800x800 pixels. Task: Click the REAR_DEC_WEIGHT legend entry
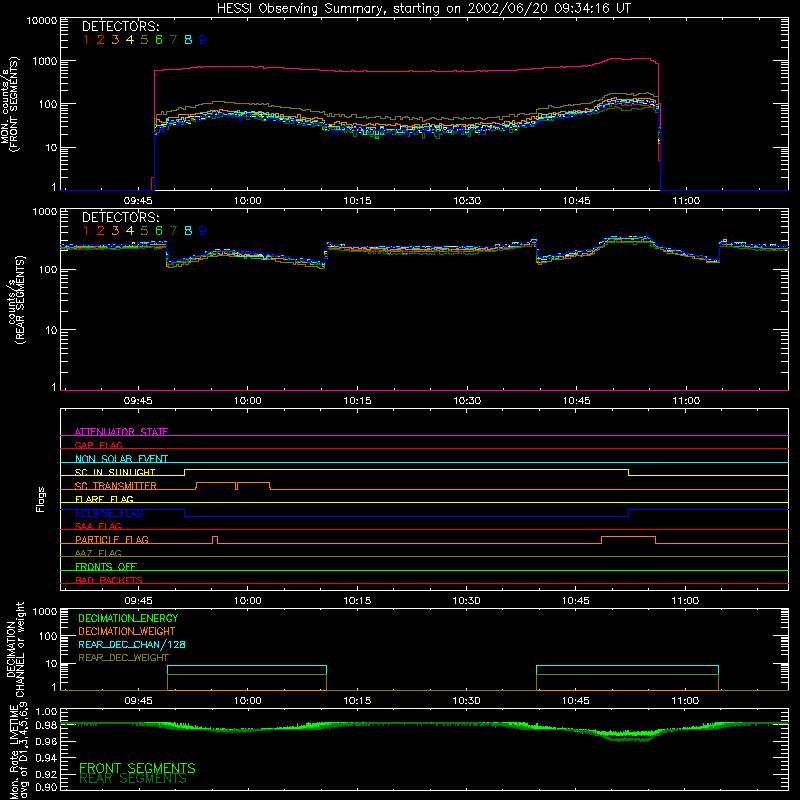click(x=123, y=658)
